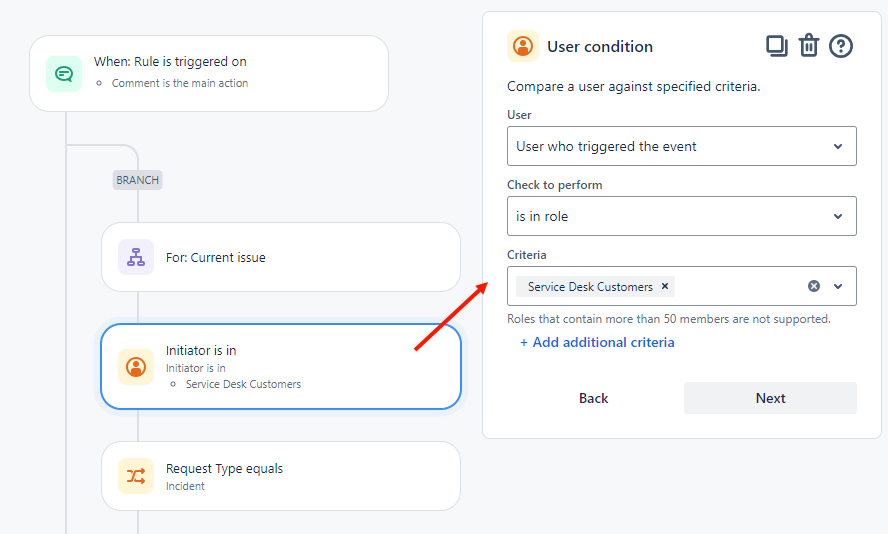The width and height of the screenshot is (888, 534).
Task: Click the trash delete icon
Action: click(x=809, y=46)
